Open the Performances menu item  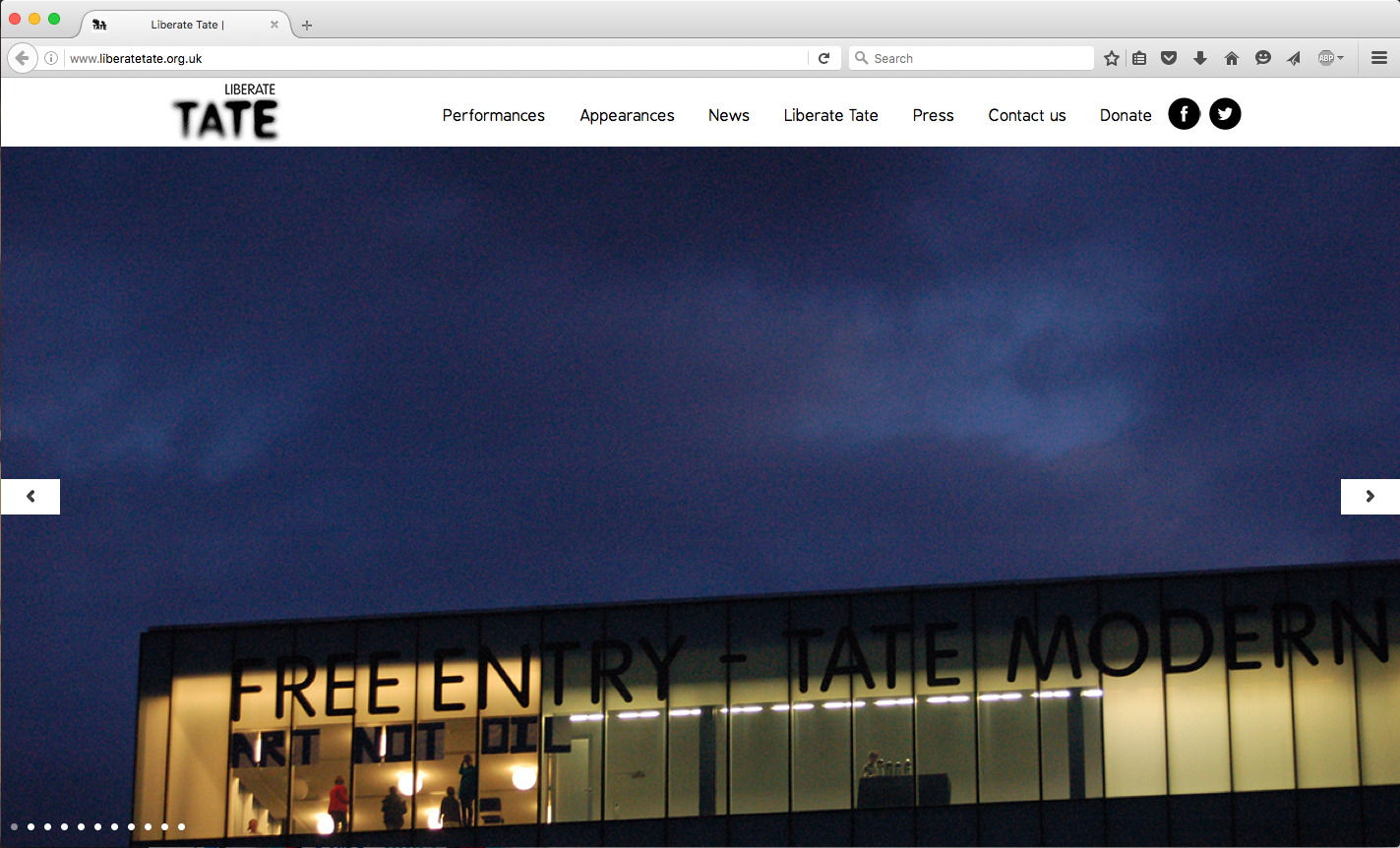pyautogui.click(x=493, y=115)
